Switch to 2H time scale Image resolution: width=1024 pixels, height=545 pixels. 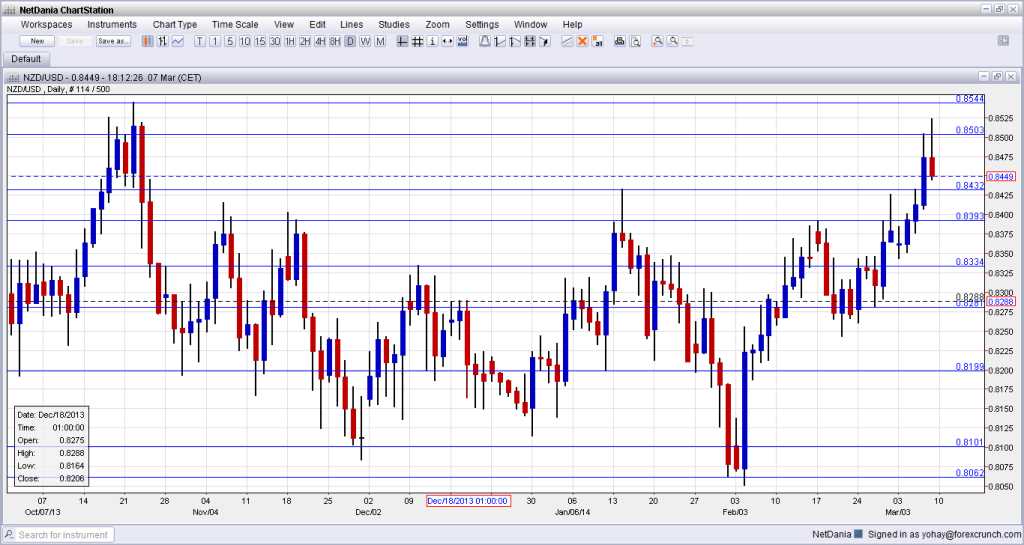(305, 41)
